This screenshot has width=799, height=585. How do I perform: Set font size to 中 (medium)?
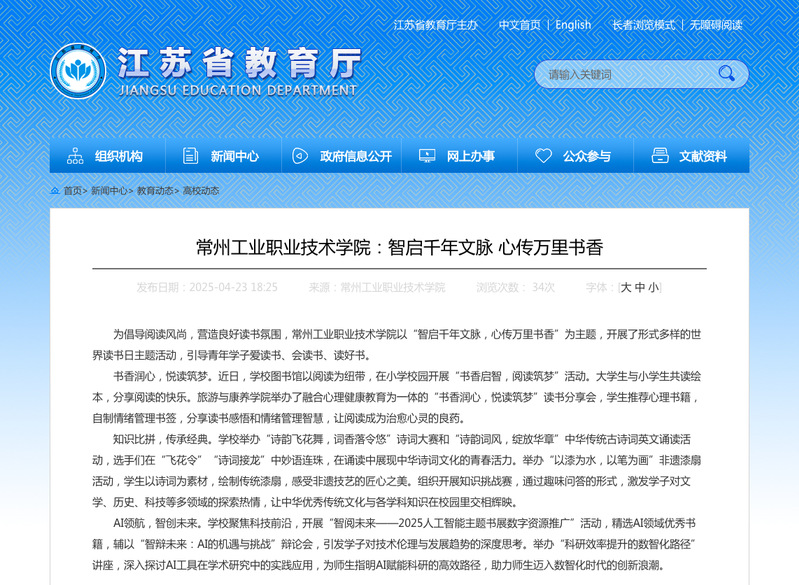(x=640, y=287)
